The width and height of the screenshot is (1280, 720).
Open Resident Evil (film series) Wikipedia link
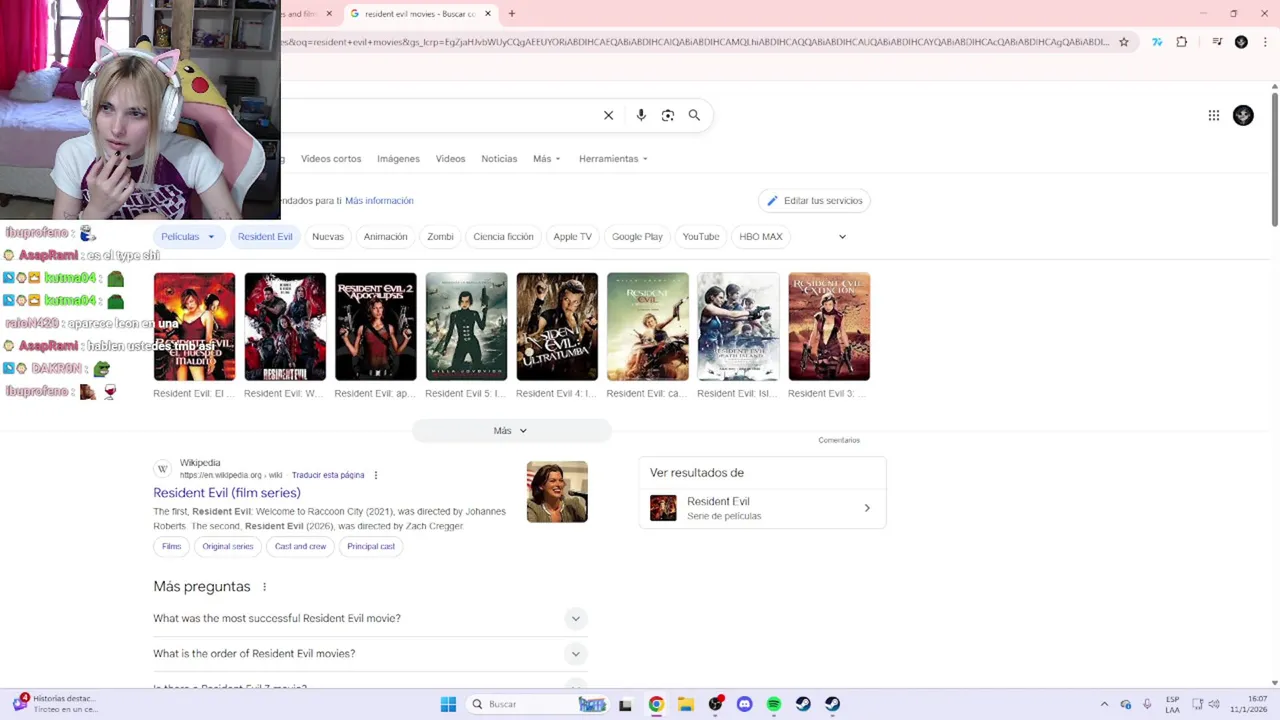227,493
